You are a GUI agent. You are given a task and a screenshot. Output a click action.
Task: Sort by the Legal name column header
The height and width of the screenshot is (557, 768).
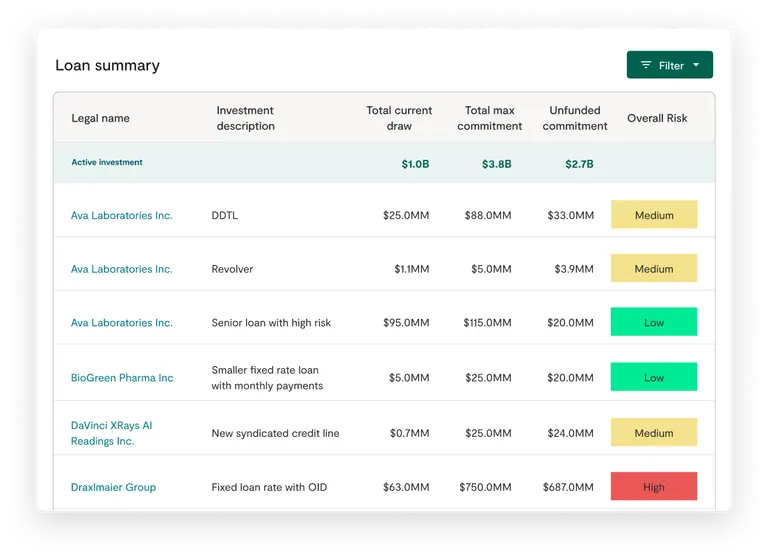[x=100, y=118]
